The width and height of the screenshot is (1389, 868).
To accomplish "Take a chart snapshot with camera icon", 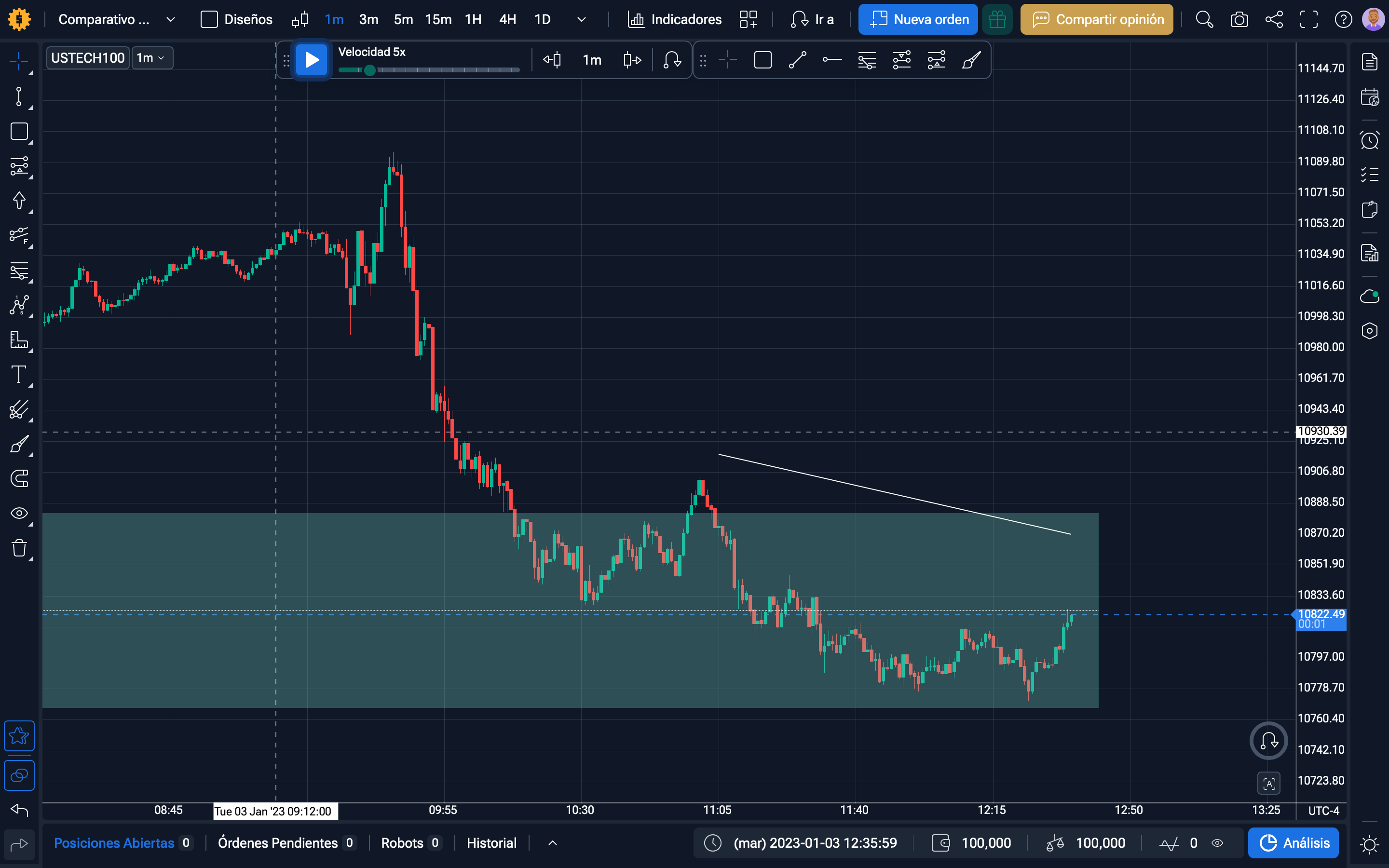I will click(x=1239, y=19).
